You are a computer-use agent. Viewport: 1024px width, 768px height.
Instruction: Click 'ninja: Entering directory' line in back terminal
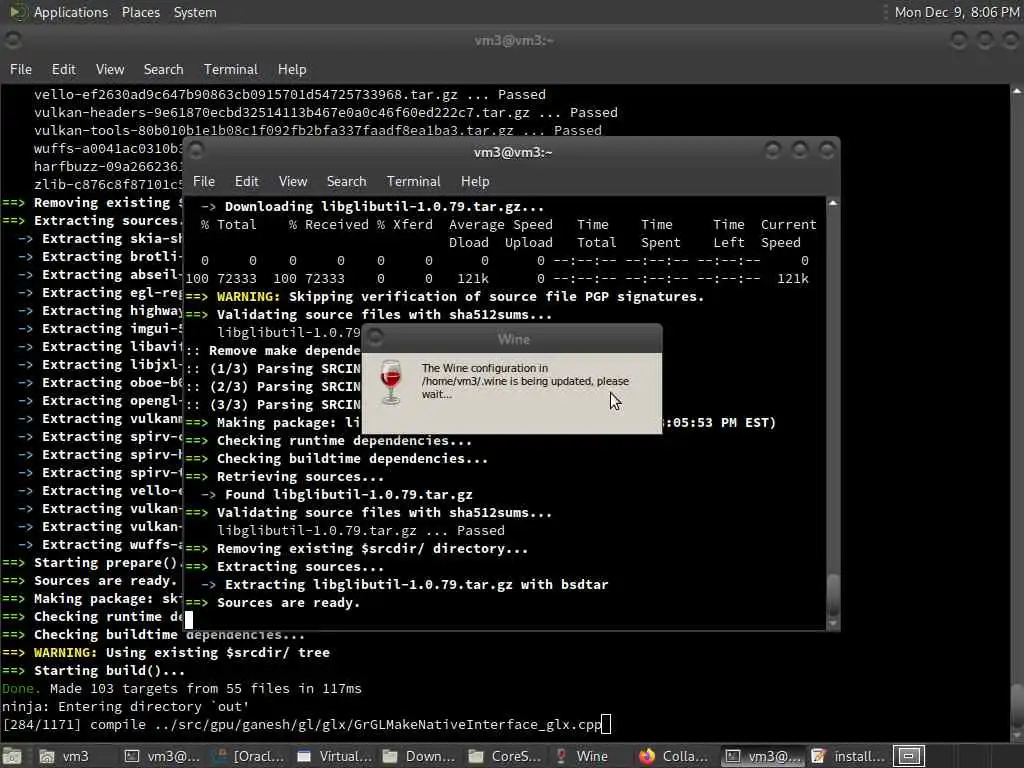pyautogui.click(x=125, y=707)
